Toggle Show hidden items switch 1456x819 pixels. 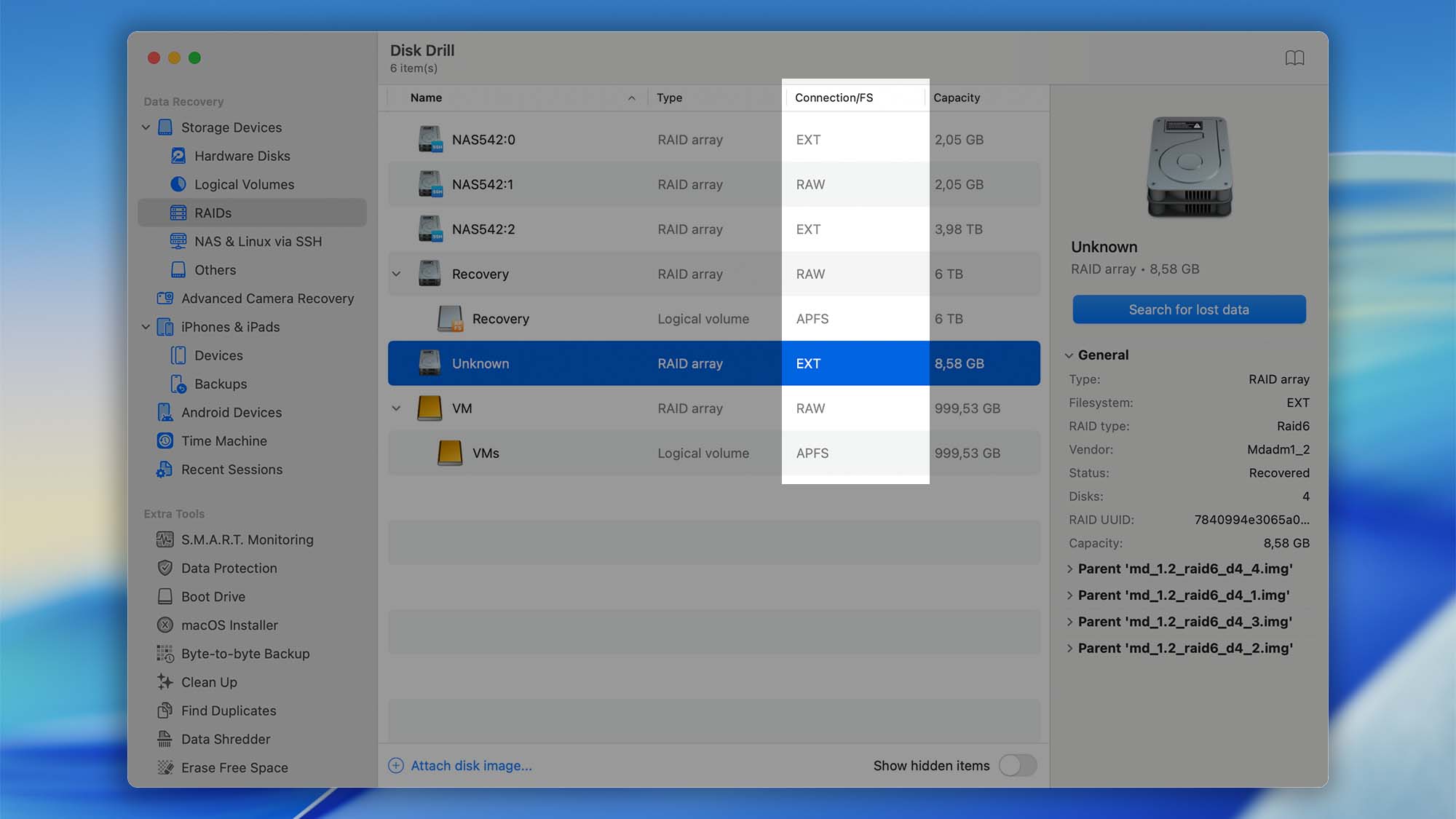[x=1017, y=765]
